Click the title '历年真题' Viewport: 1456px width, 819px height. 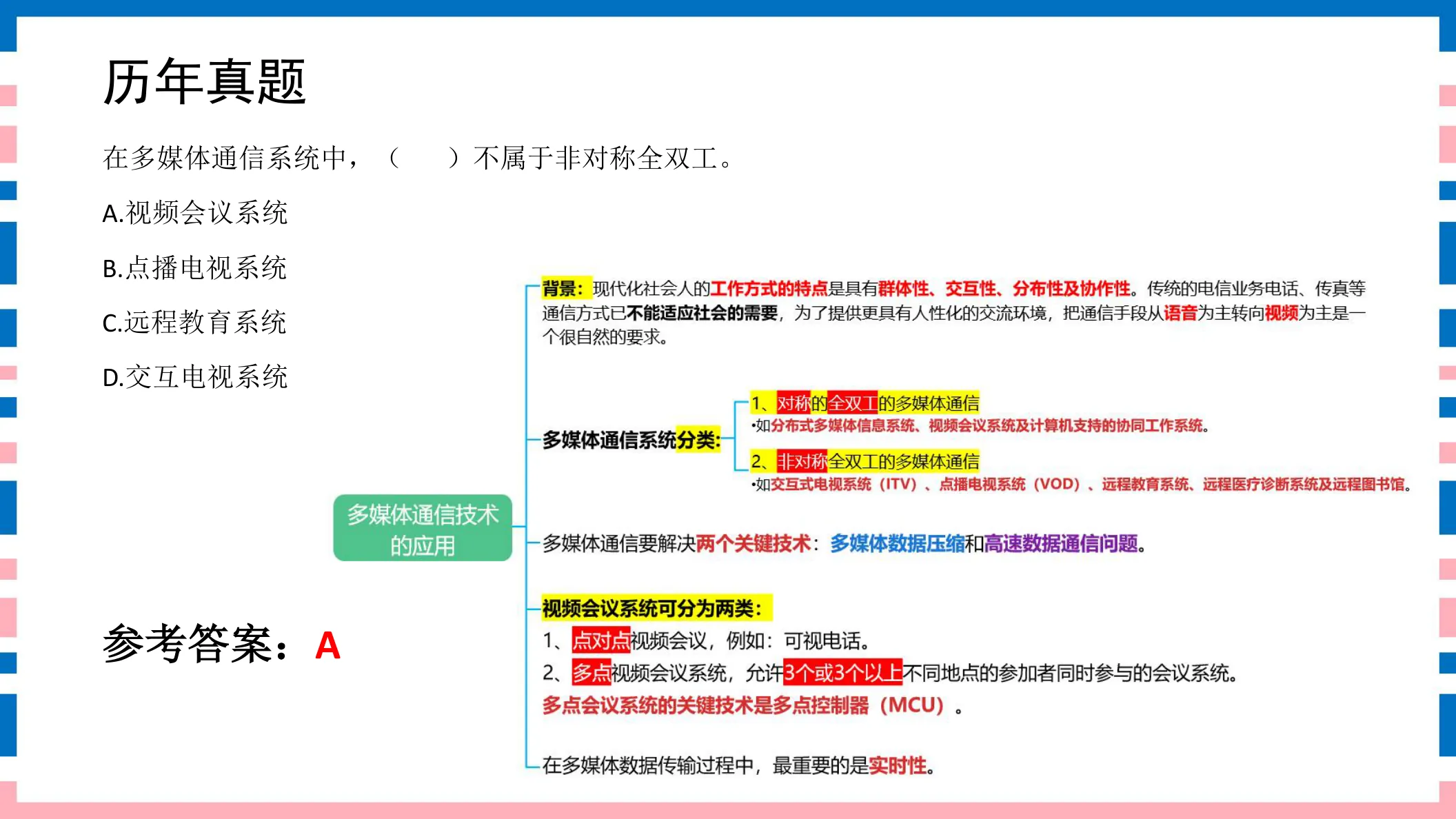tap(204, 82)
